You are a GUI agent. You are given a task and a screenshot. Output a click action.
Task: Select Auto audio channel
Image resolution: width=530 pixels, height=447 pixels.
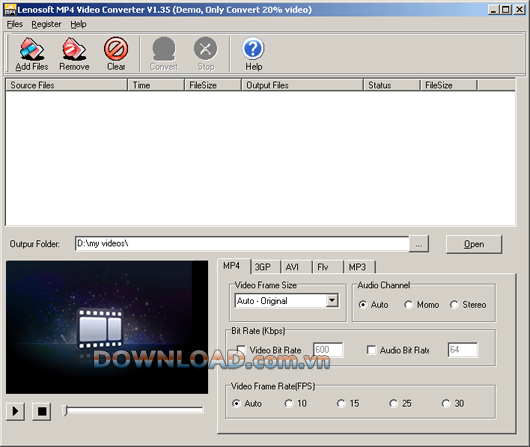click(x=363, y=305)
